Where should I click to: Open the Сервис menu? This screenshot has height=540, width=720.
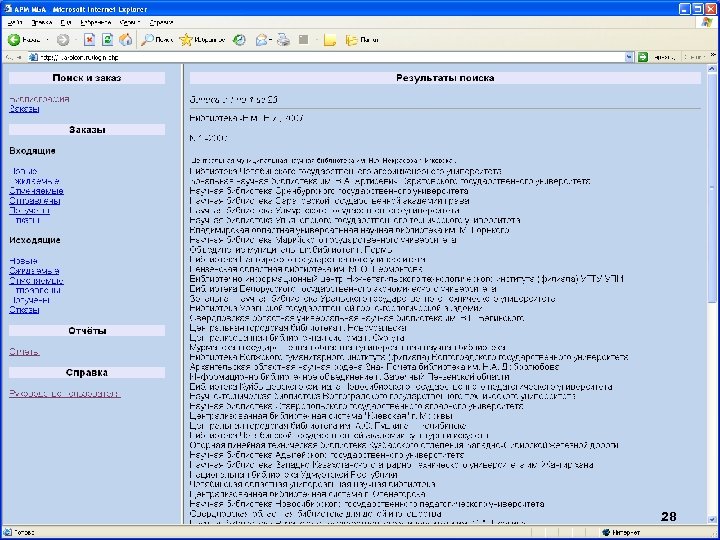[x=129, y=22]
